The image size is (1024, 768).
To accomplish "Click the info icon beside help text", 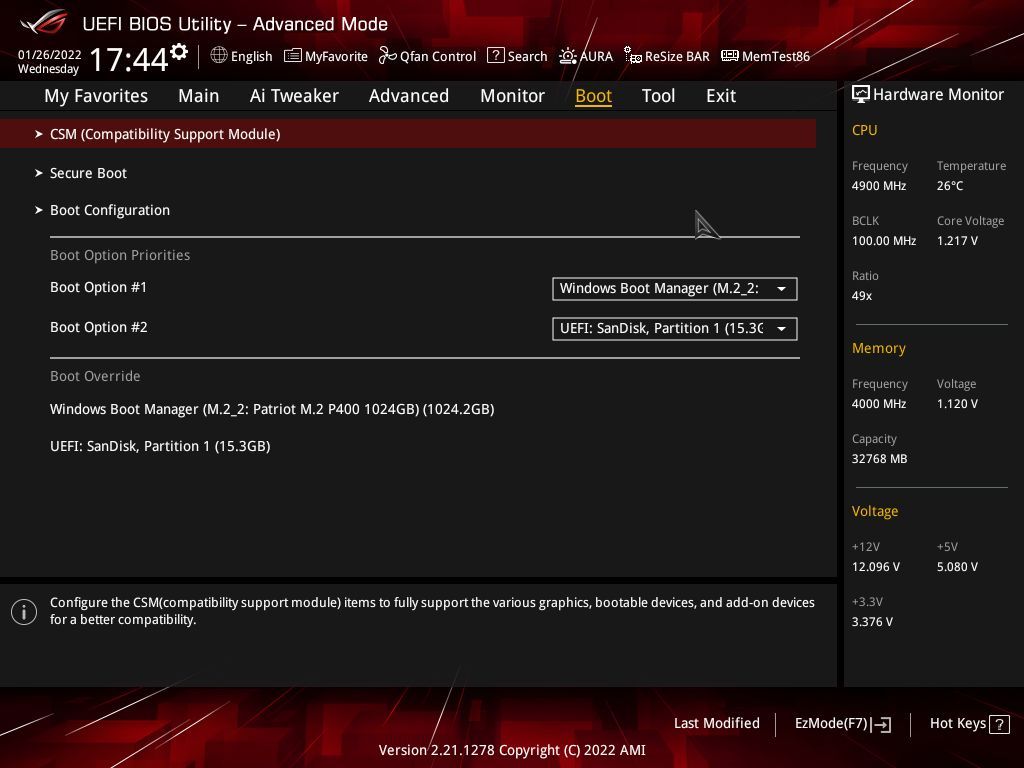I will [x=24, y=612].
